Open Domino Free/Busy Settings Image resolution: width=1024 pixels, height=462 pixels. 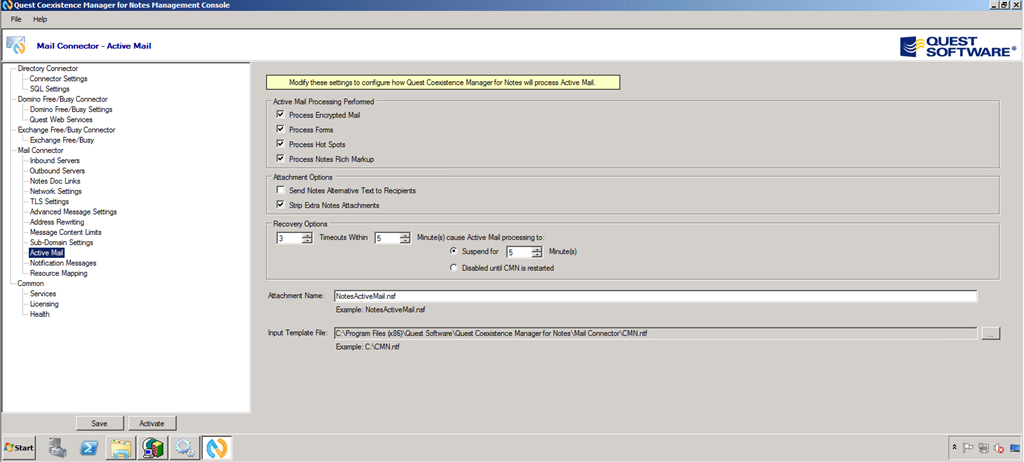point(71,110)
